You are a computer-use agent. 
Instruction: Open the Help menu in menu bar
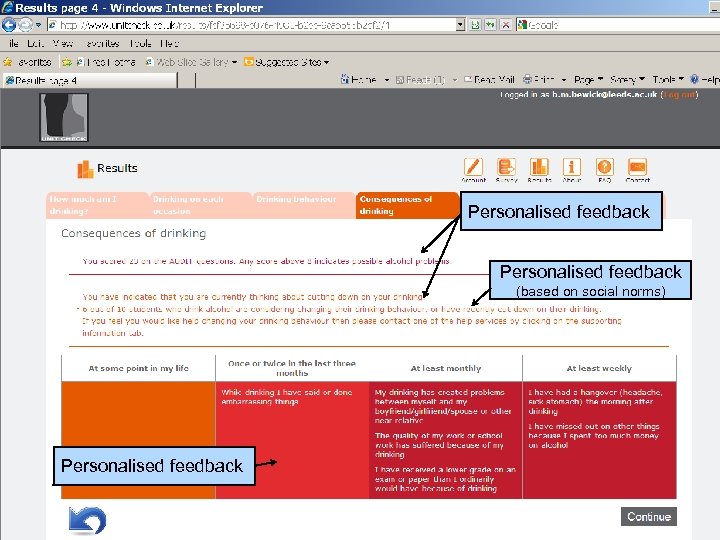169,44
